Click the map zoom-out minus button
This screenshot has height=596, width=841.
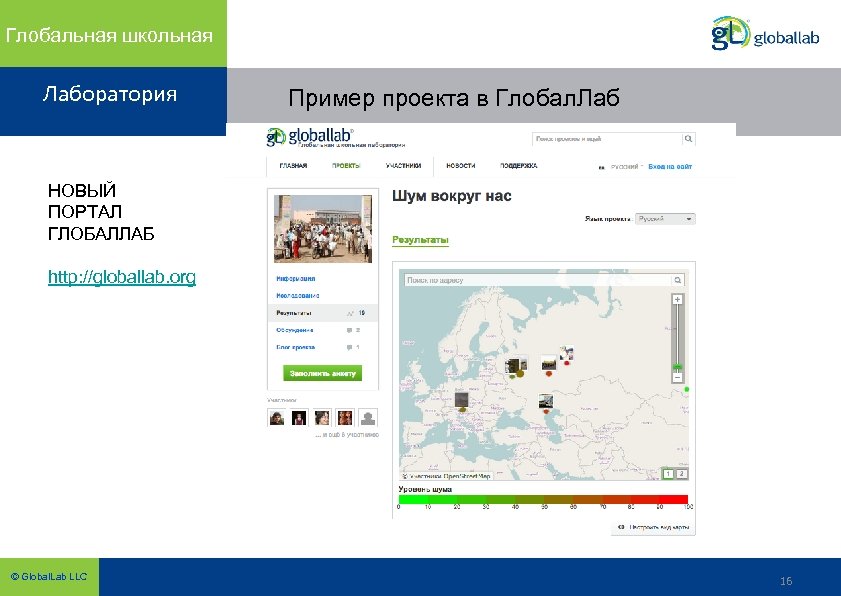click(x=677, y=377)
